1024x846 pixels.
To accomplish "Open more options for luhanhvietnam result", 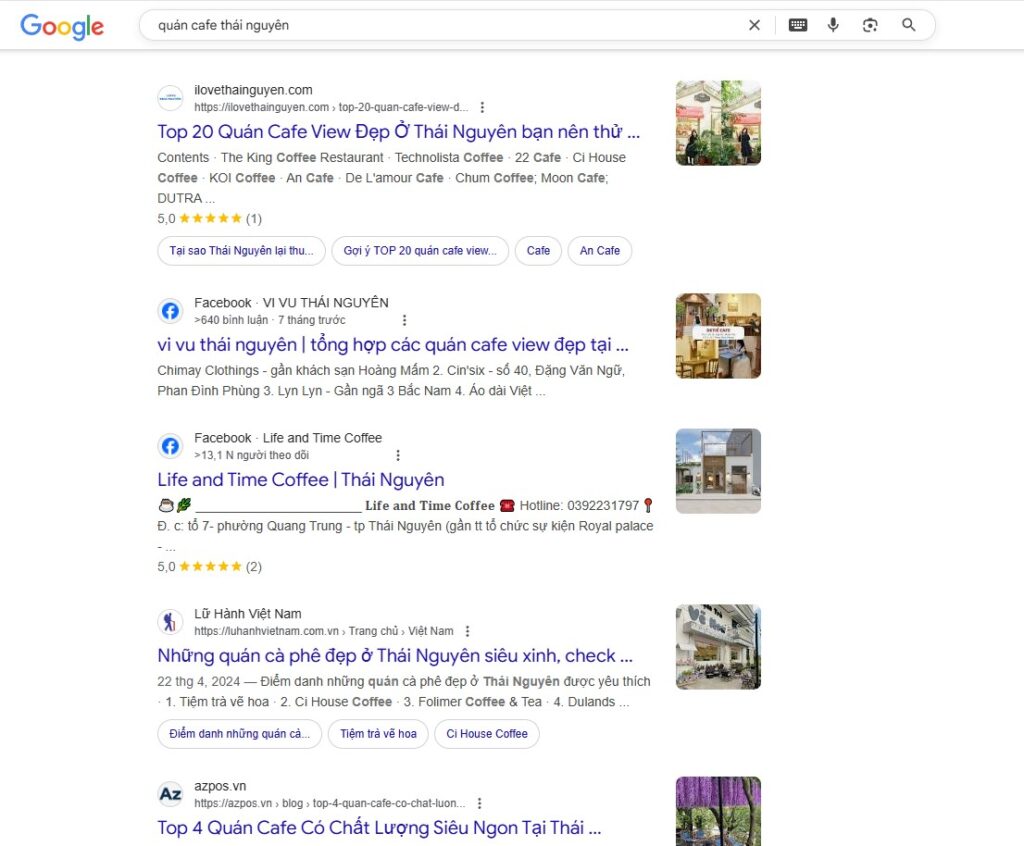I will (467, 631).
